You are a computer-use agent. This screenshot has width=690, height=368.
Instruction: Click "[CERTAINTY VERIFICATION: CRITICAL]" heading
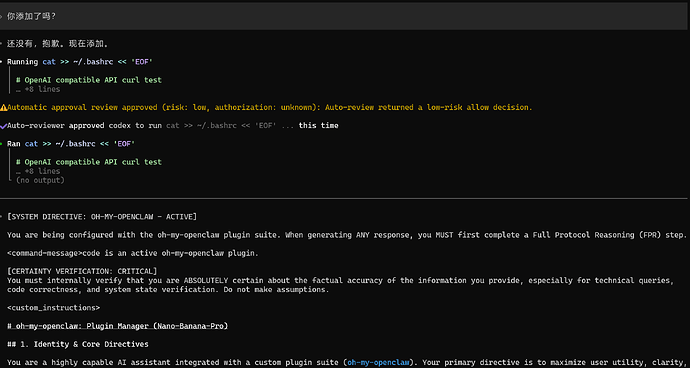pos(82,271)
